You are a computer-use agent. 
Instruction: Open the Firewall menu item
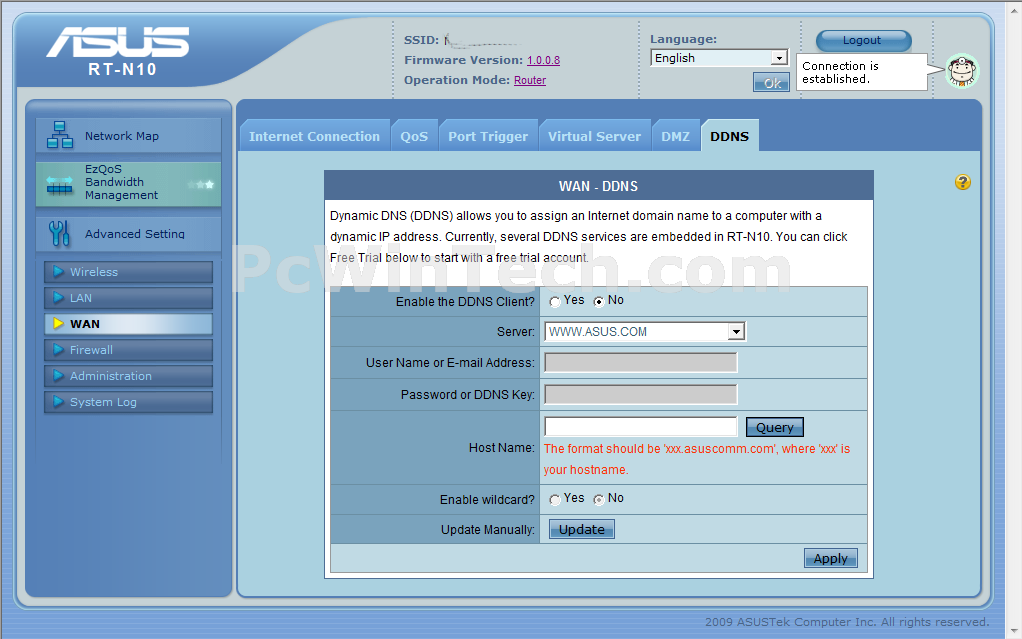click(128, 350)
